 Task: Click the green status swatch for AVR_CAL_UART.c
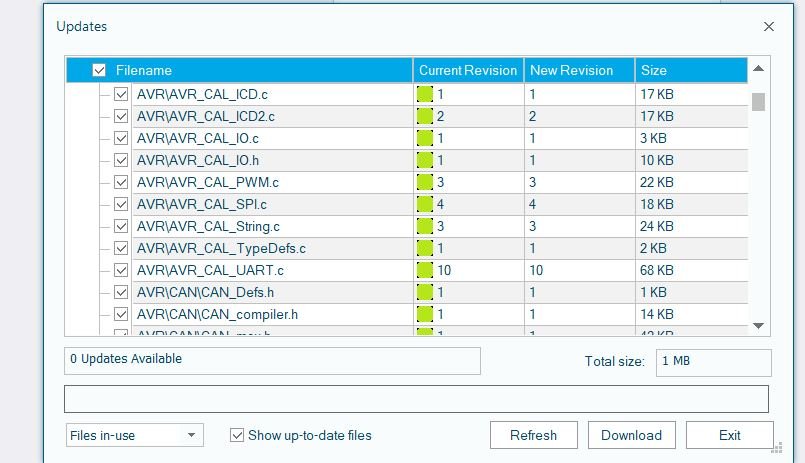point(425,271)
